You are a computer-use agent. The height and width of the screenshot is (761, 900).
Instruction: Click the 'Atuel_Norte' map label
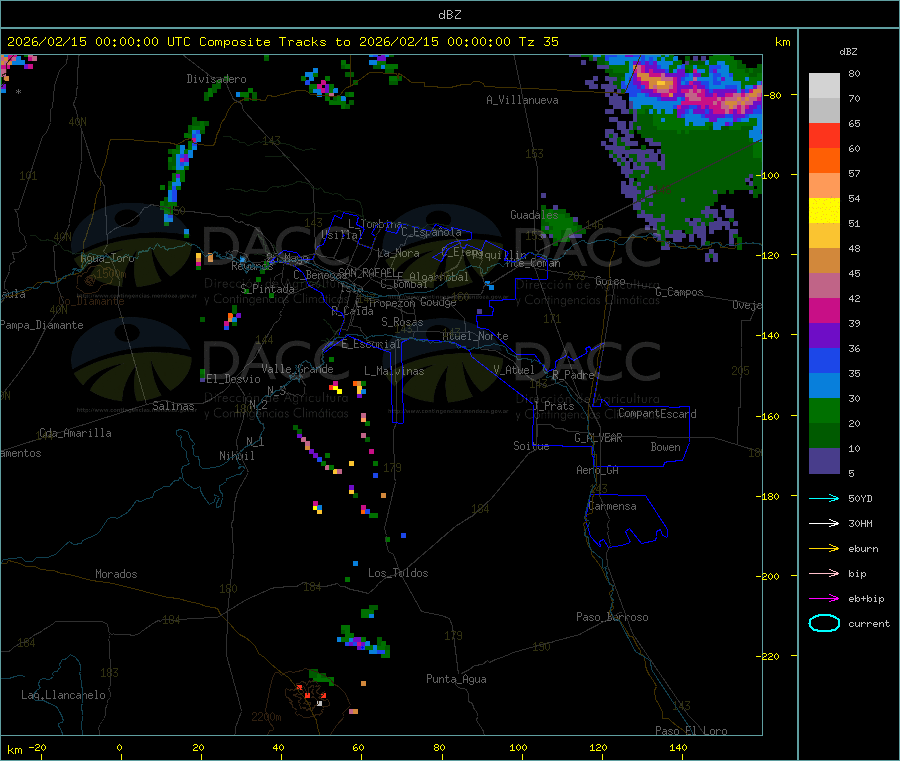tap(475, 336)
